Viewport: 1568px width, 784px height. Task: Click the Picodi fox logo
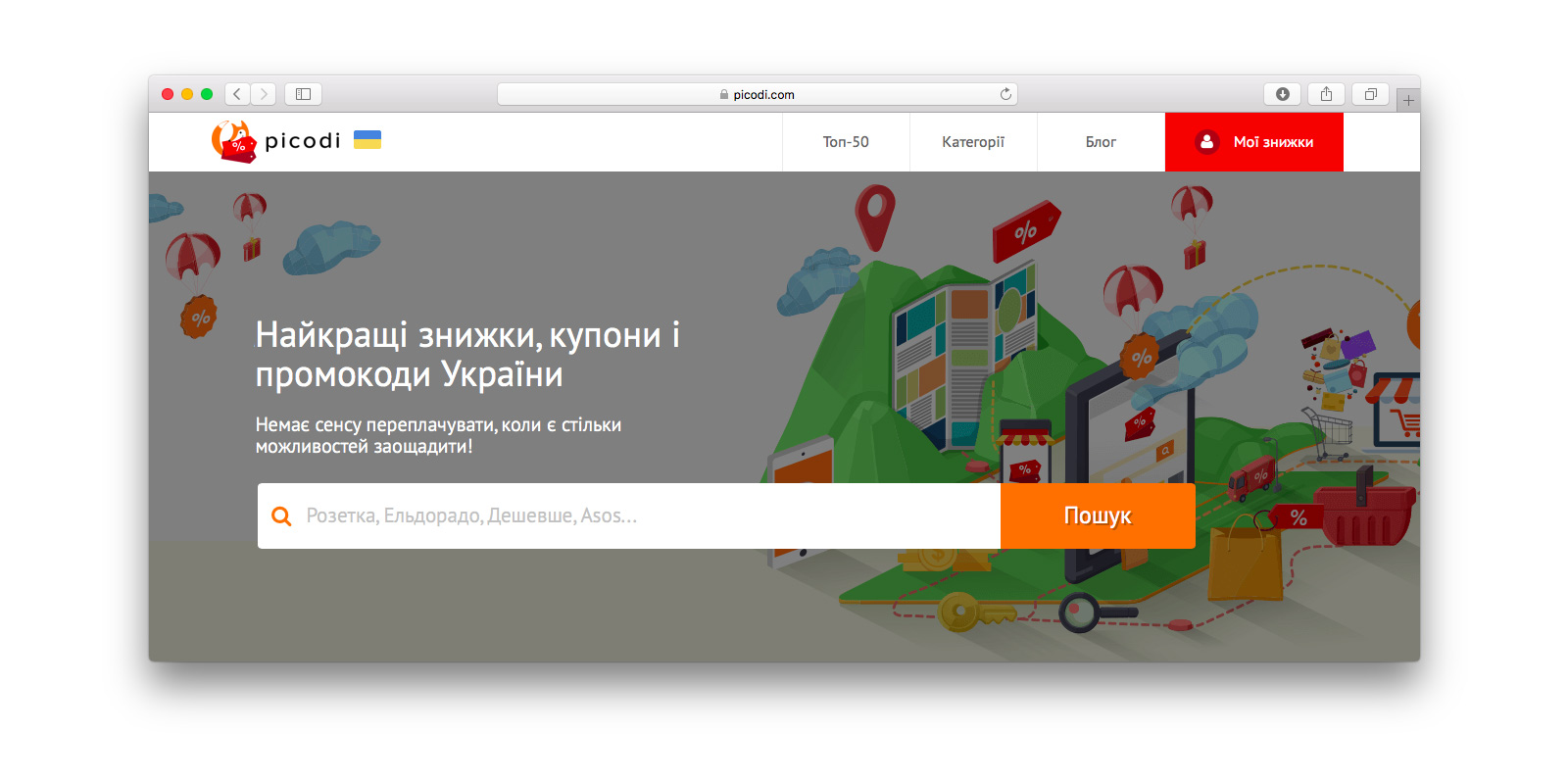coord(233,142)
